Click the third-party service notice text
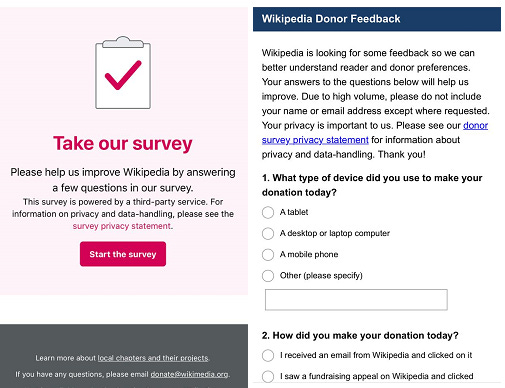This screenshot has height=388, width=505. 123,214
